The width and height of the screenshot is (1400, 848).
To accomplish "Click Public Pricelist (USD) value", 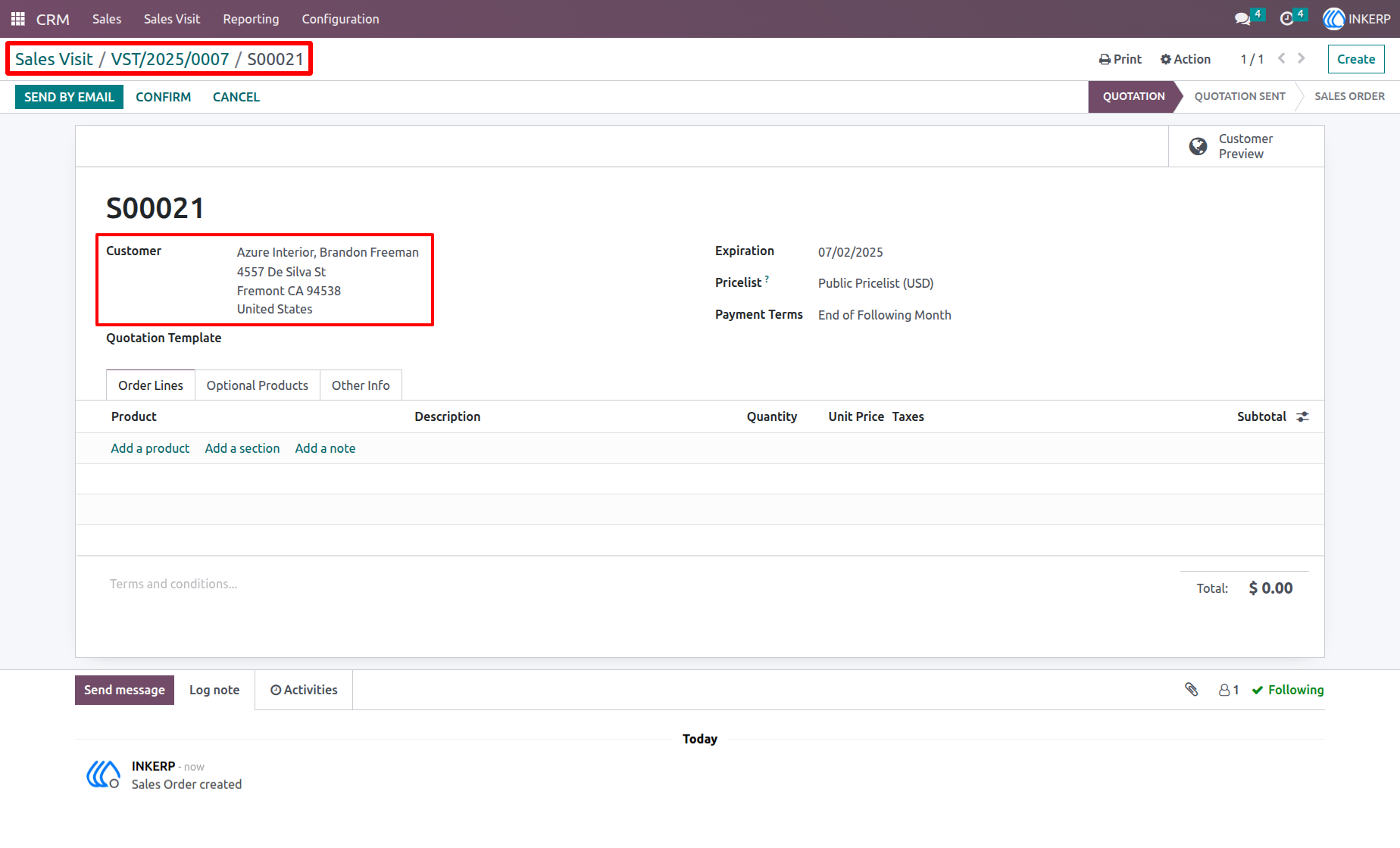I will [876, 283].
